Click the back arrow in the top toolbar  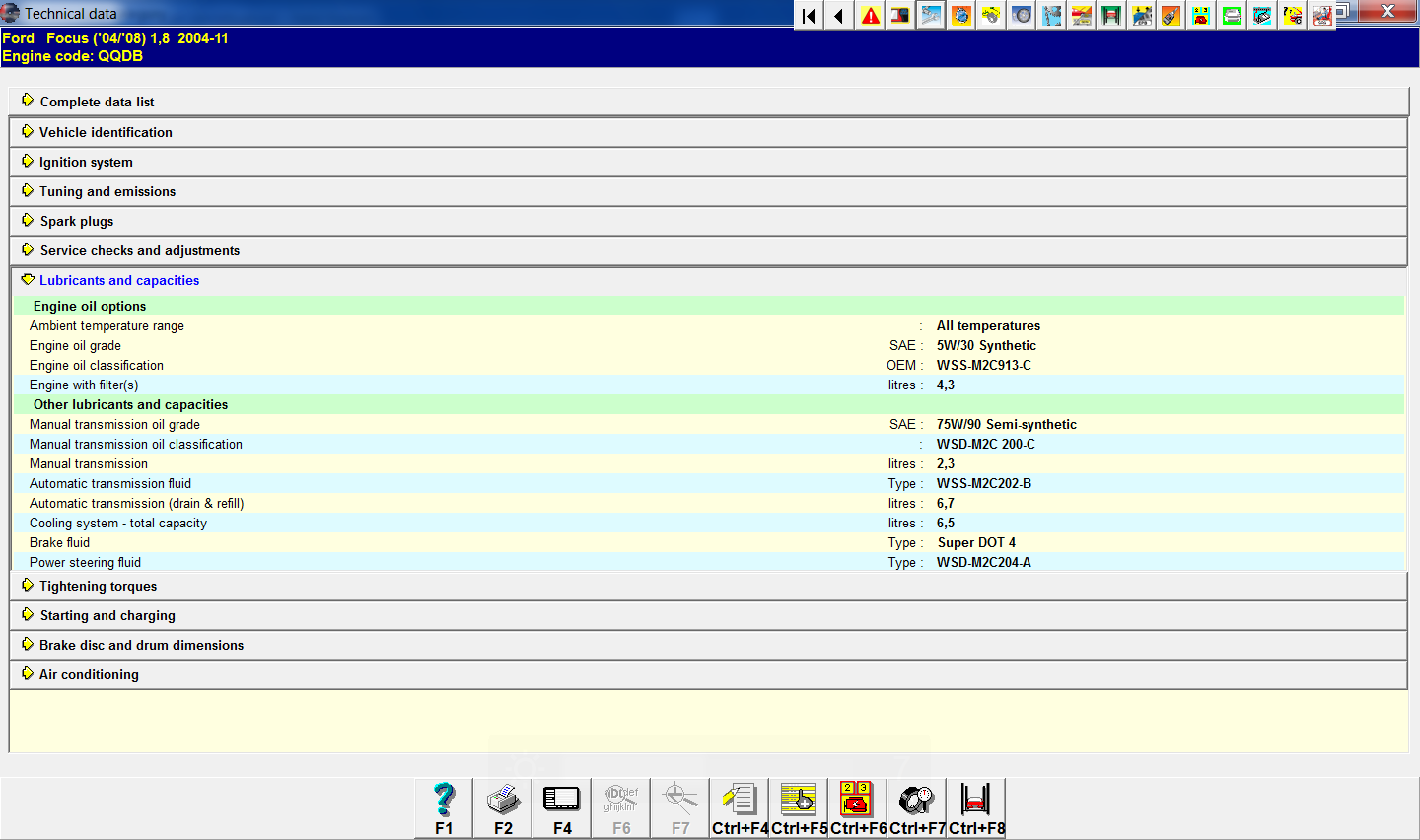[x=839, y=15]
